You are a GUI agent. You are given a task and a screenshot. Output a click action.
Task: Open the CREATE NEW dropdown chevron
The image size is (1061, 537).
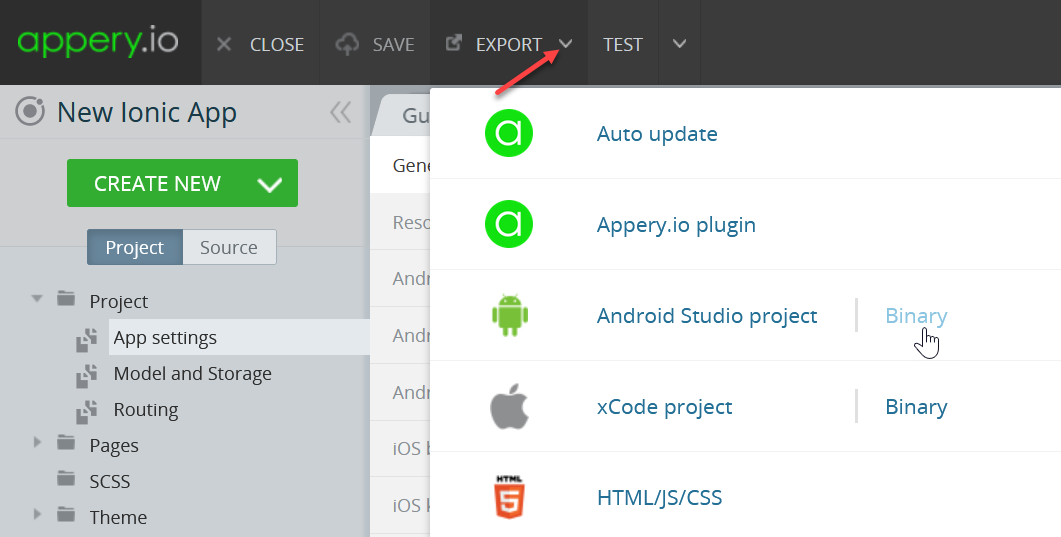(269, 185)
